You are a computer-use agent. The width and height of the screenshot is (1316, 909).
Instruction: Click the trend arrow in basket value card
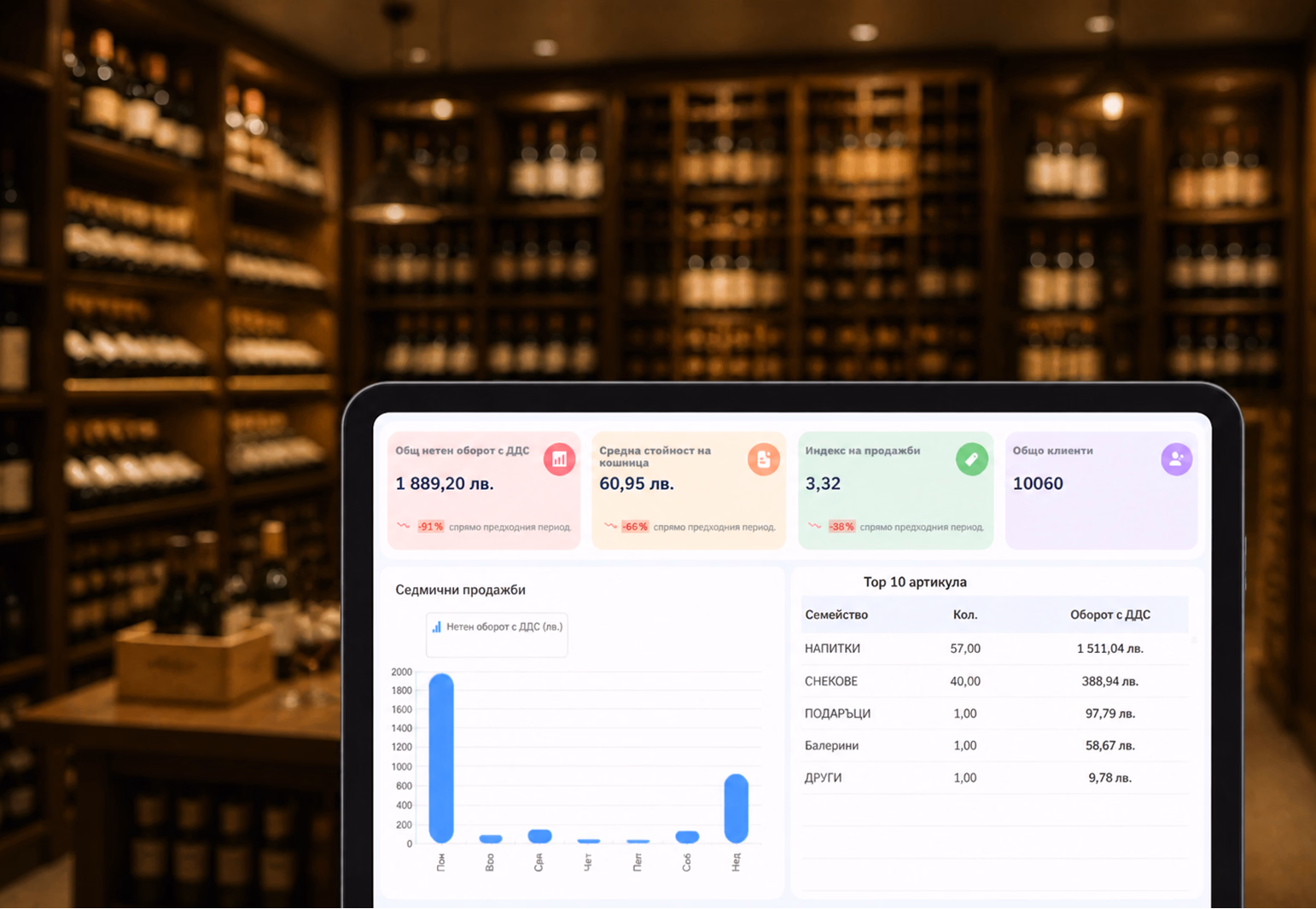(609, 526)
